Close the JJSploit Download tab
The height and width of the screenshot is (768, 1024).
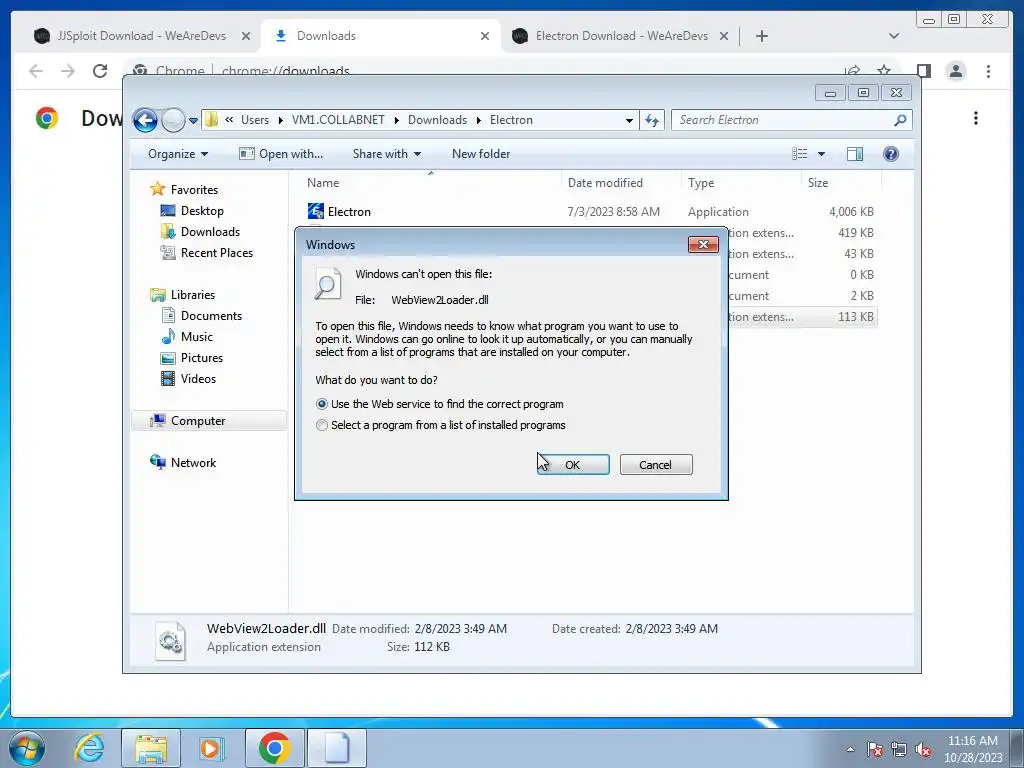pyautogui.click(x=246, y=36)
